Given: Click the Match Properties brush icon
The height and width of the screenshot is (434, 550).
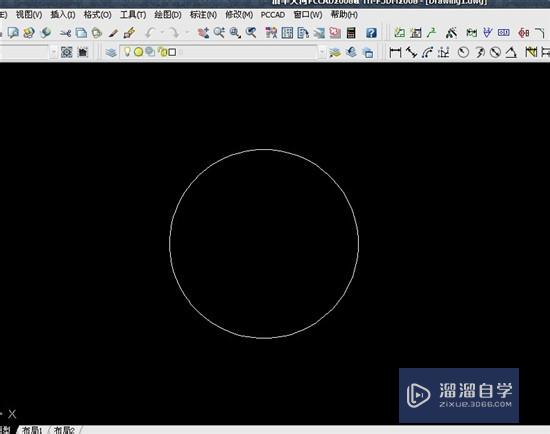Looking at the screenshot, I should (113, 33).
